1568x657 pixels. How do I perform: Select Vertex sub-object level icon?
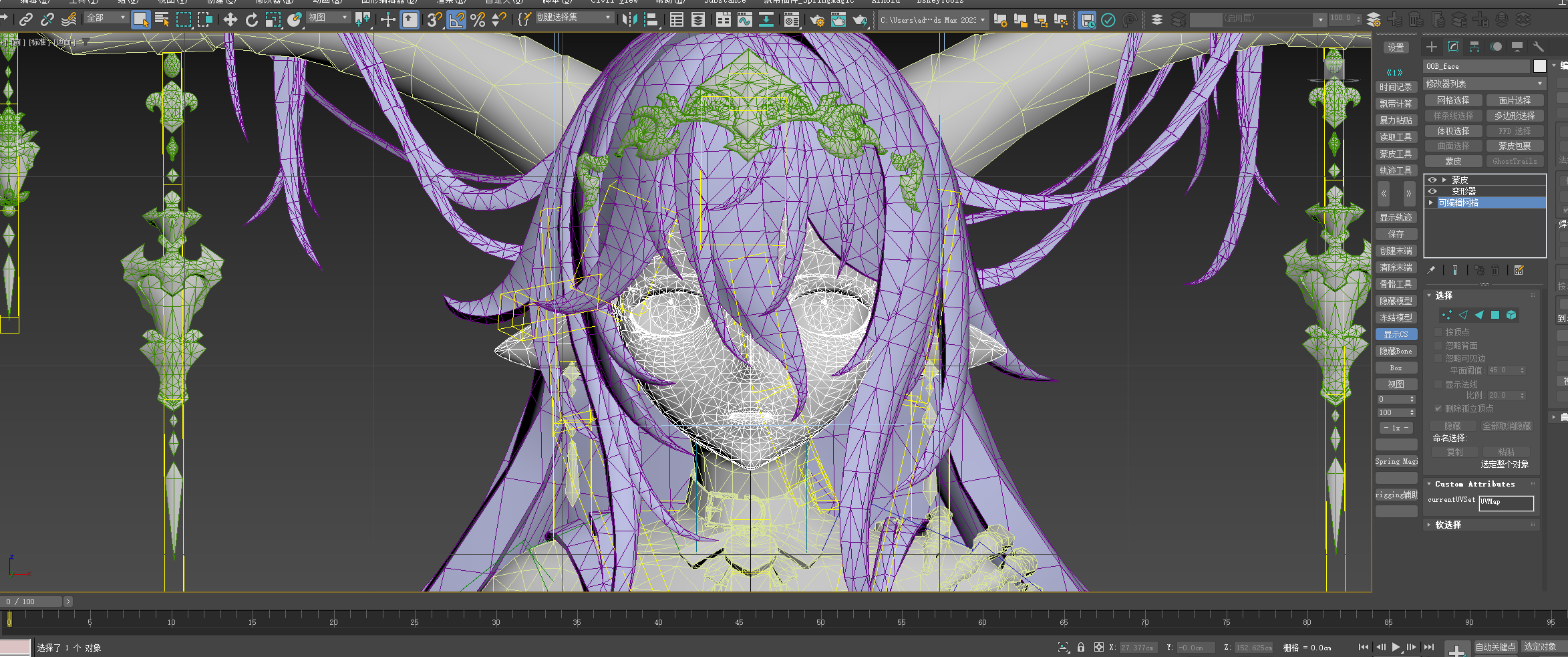pos(1446,315)
